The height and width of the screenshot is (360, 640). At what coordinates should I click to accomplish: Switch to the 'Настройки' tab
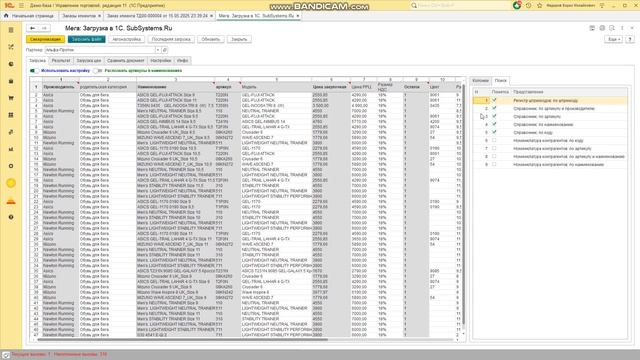(161, 60)
